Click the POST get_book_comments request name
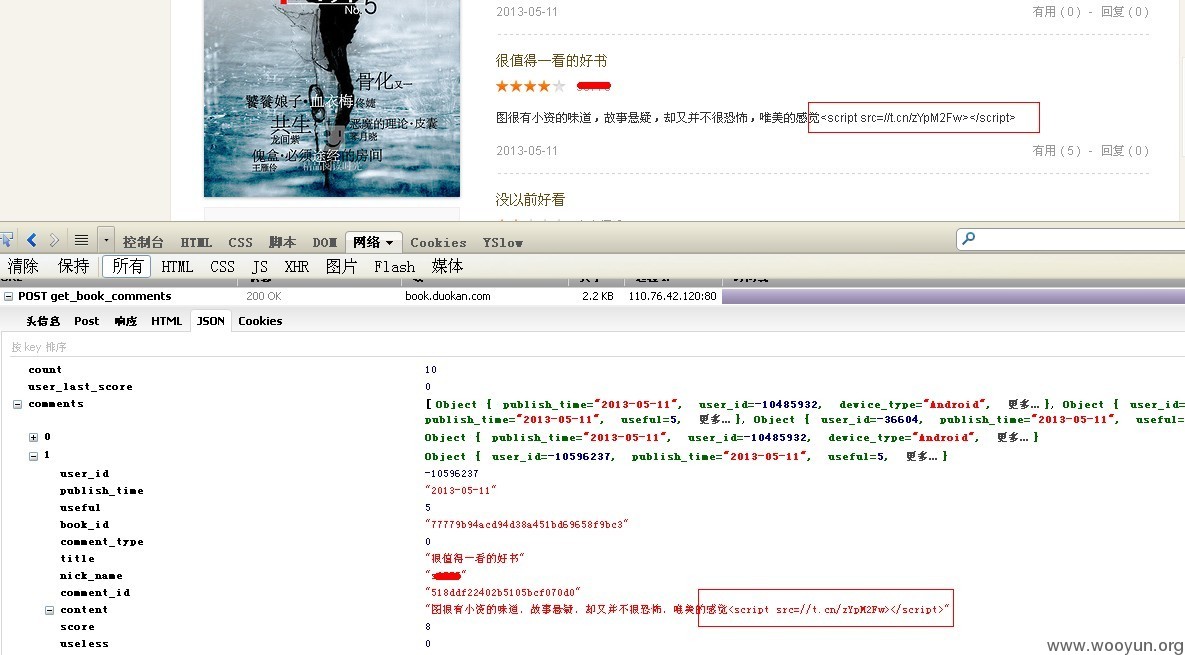Screen dimensions: 1185x655 tap(94, 296)
